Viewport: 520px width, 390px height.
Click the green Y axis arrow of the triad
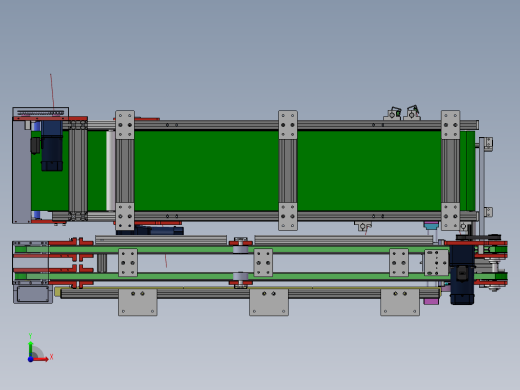(31, 349)
